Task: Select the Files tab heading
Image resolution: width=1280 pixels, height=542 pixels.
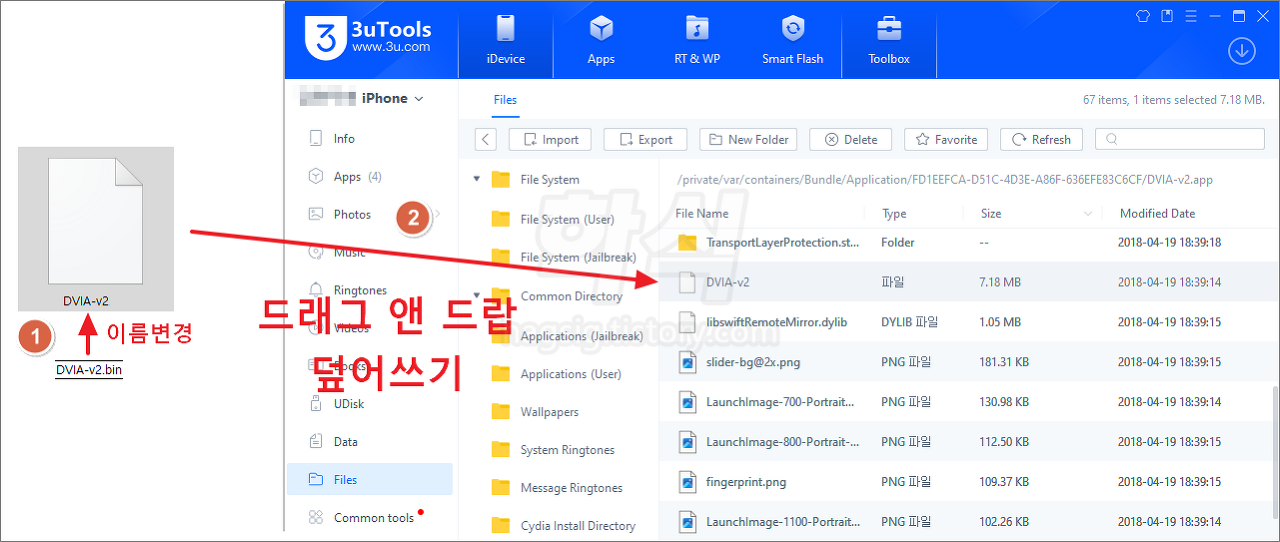Action: [x=505, y=100]
